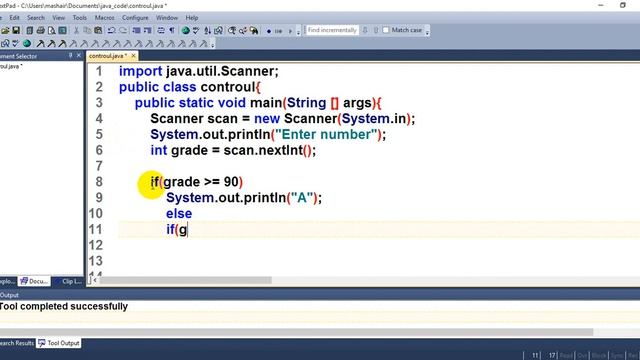Click the record macro dot icon
The image size is (640, 360).
pos(269,31)
